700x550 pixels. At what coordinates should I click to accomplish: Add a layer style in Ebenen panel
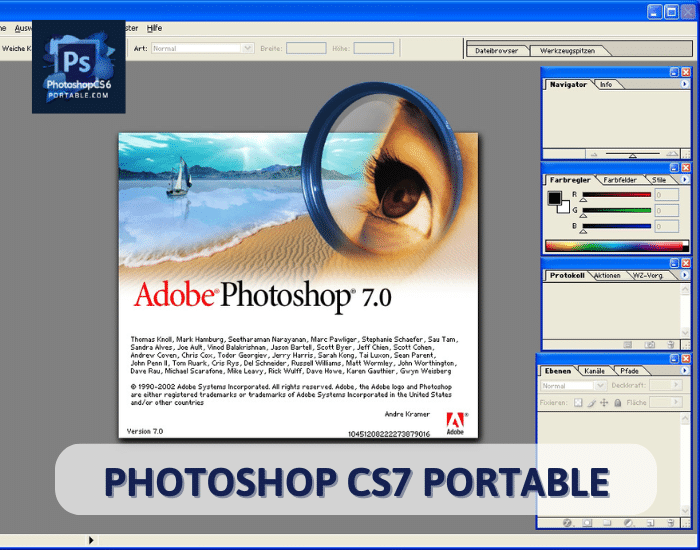(567, 523)
